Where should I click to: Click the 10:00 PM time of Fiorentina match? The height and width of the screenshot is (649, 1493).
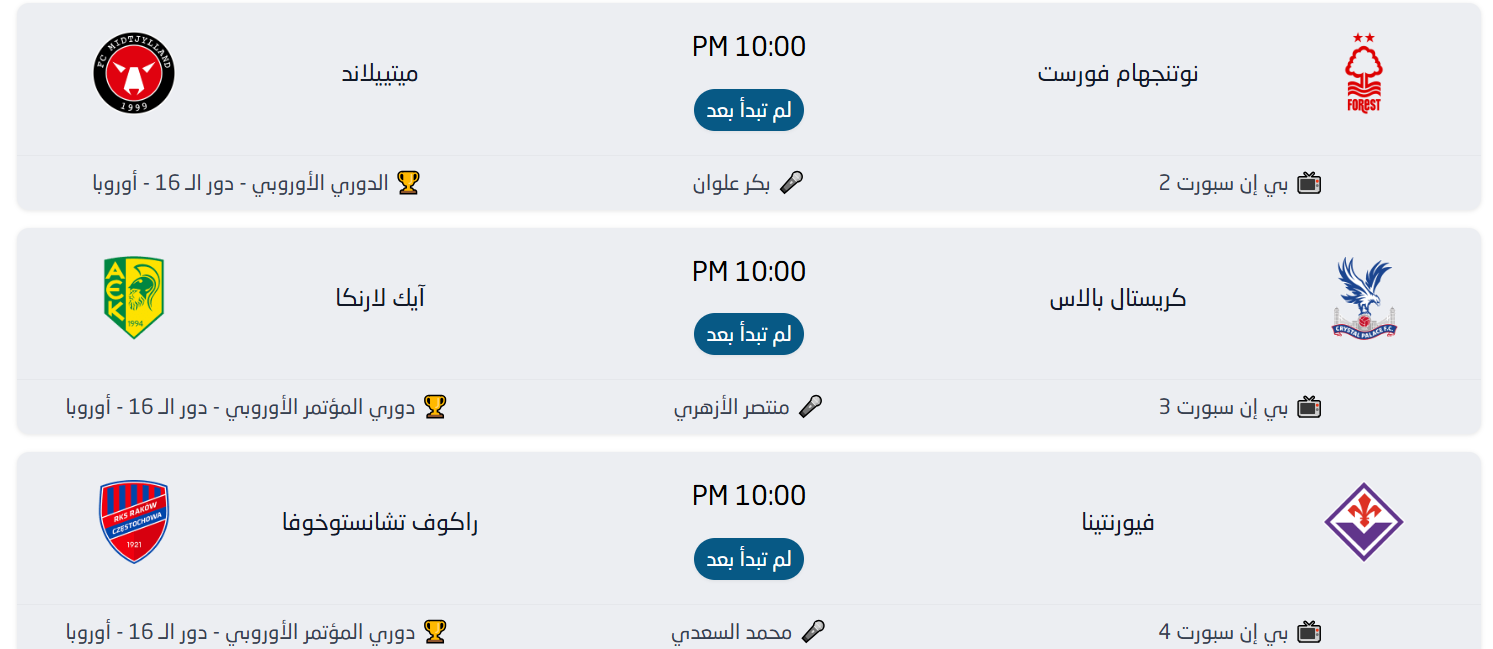pos(748,495)
